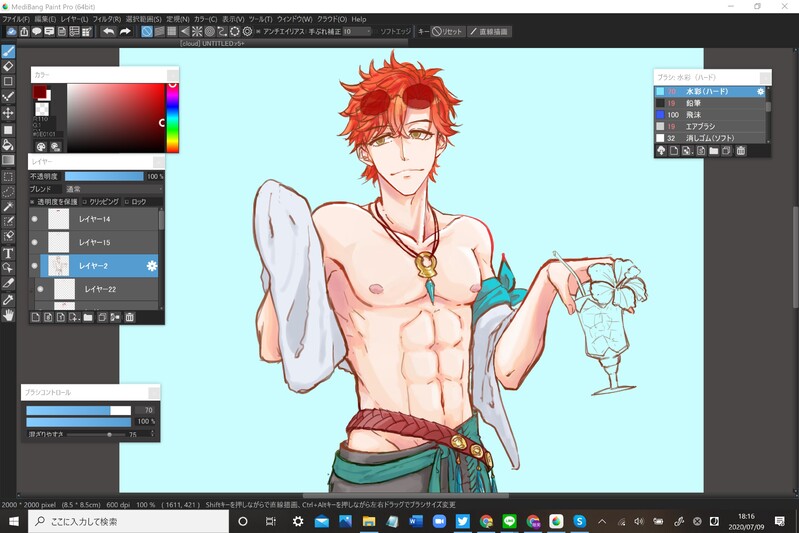Click the Undo arrow in toolbar
Image resolution: width=799 pixels, height=533 pixels.
(x=109, y=32)
